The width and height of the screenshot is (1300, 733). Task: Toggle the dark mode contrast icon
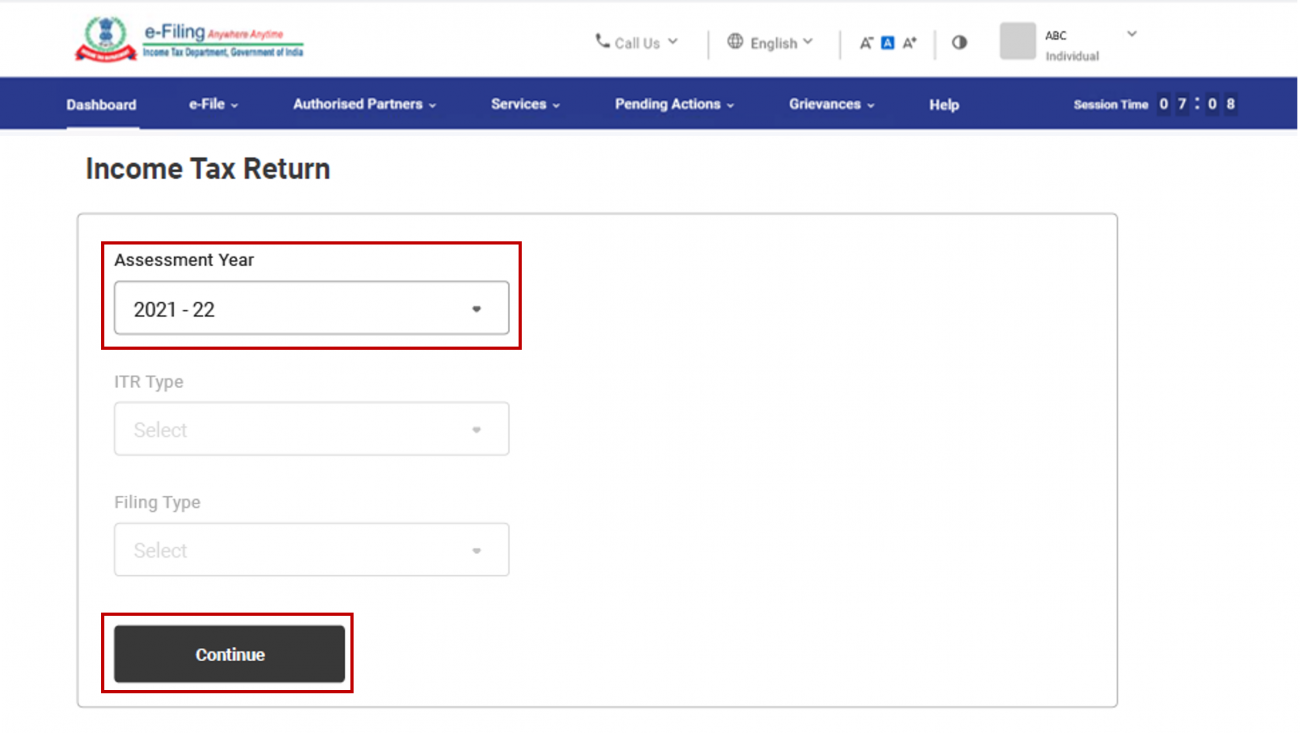tap(959, 42)
